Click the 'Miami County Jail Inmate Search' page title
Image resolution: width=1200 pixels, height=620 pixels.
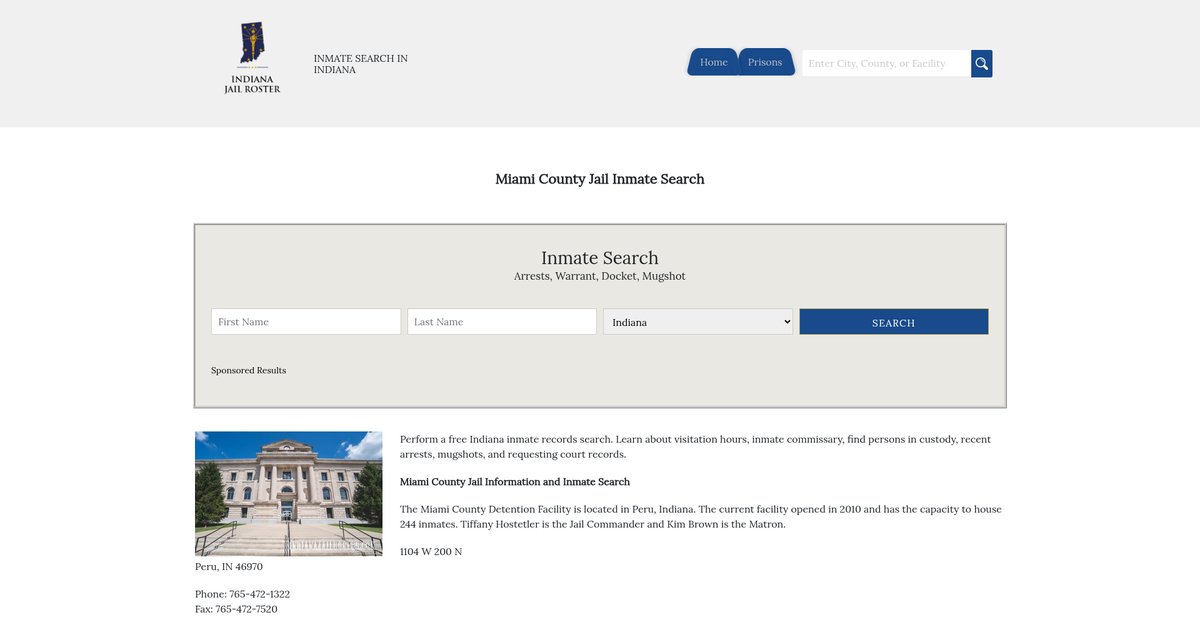[600, 179]
